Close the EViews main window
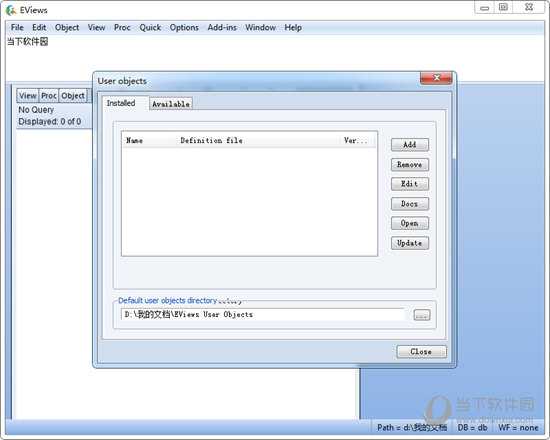This screenshot has width=550, height=440. pyautogui.click(x=529, y=8)
